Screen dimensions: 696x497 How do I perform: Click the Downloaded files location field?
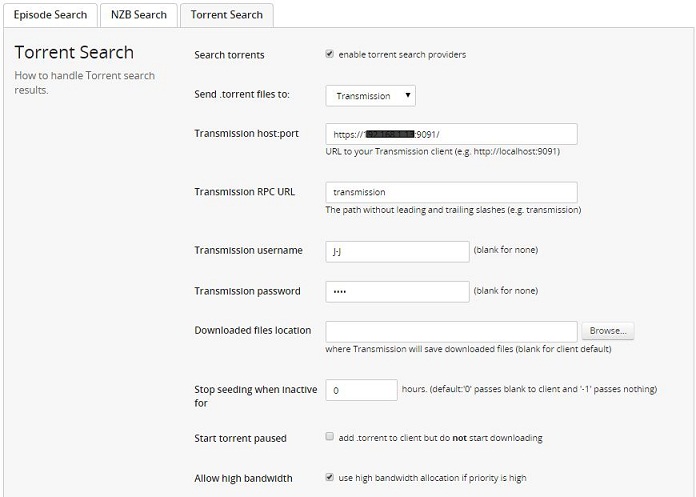point(451,331)
